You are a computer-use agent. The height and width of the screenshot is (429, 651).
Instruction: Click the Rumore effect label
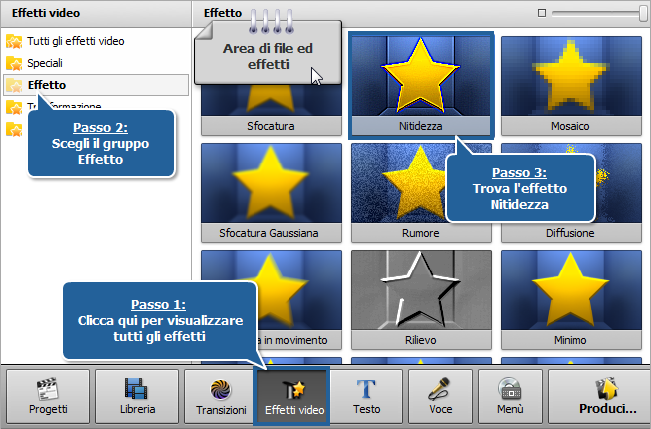421,233
